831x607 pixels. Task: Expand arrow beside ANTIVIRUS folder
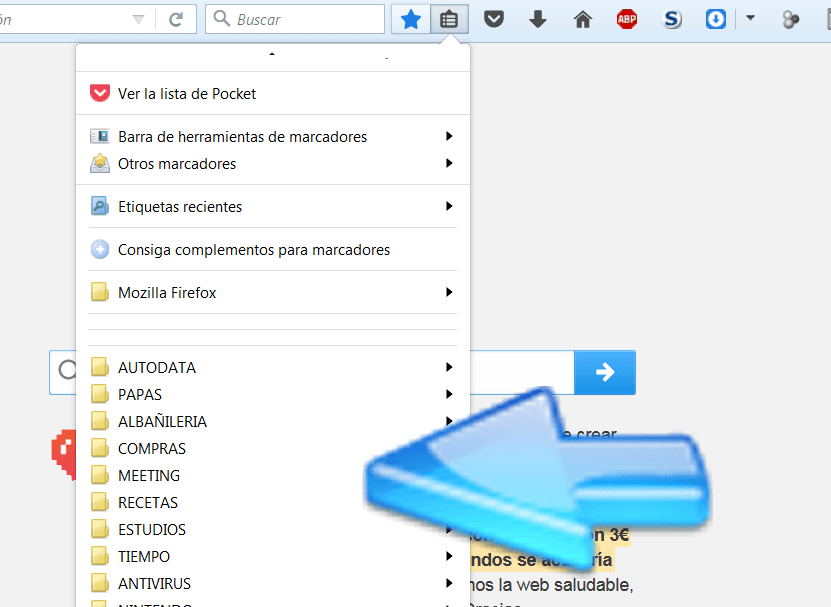coord(449,583)
